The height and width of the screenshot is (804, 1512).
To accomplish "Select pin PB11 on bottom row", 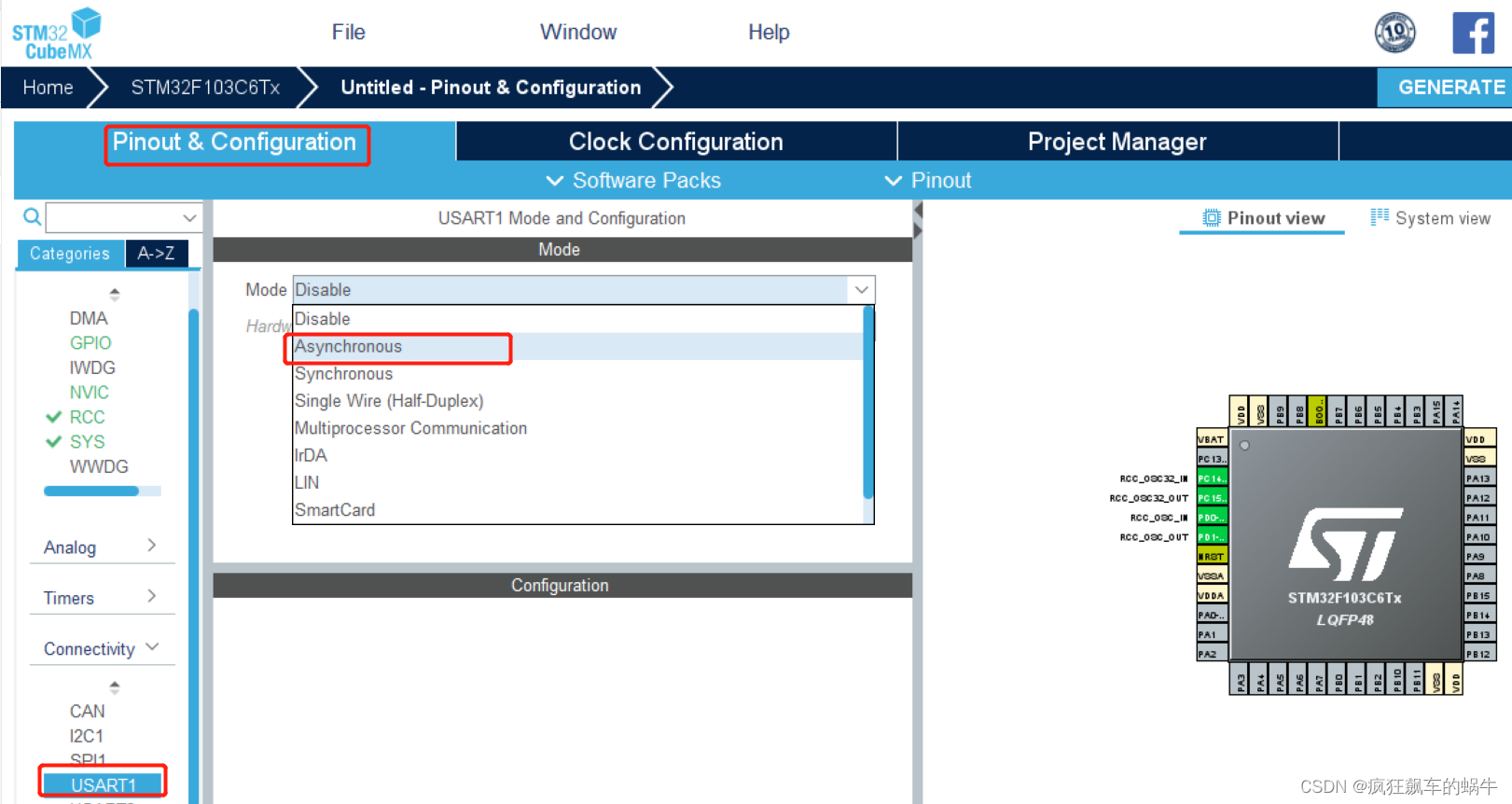I will coord(1417,681).
